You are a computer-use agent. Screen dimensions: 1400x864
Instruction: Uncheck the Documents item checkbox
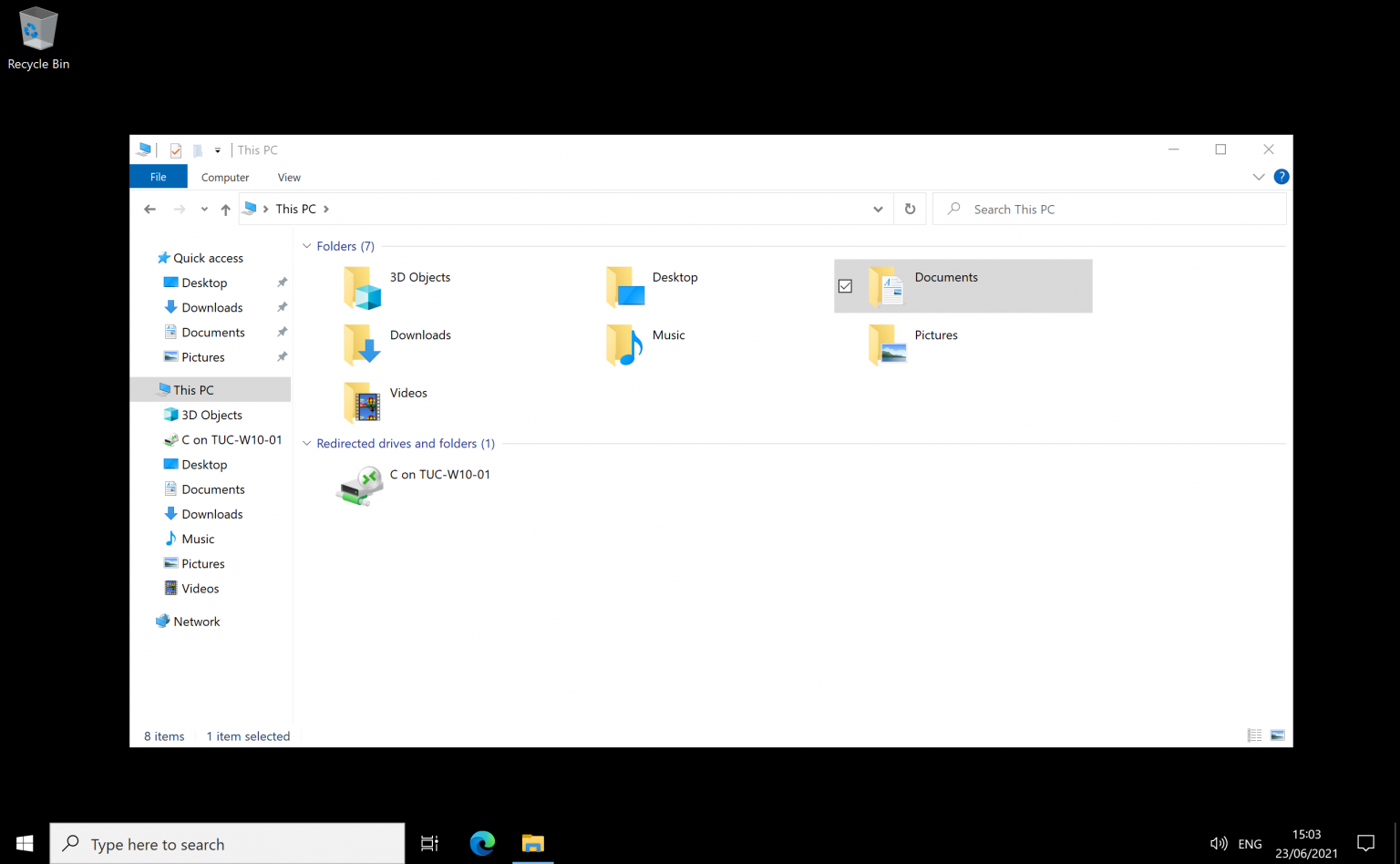coord(845,285)
